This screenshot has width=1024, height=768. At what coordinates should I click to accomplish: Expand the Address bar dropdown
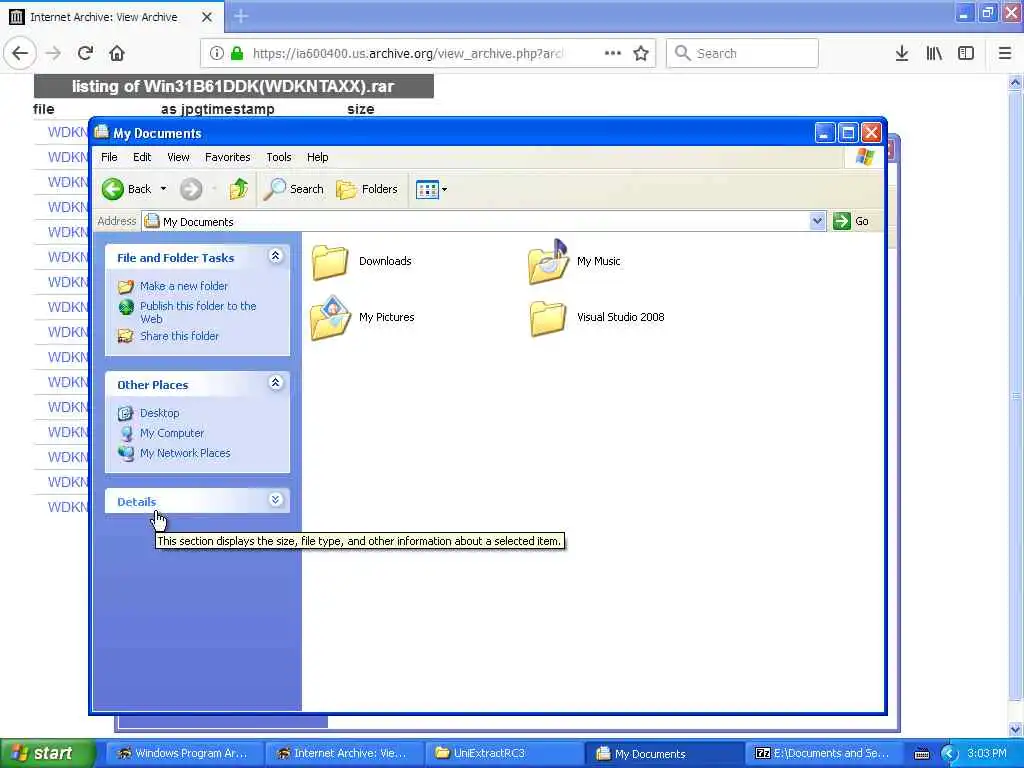[x=817, y=221]
